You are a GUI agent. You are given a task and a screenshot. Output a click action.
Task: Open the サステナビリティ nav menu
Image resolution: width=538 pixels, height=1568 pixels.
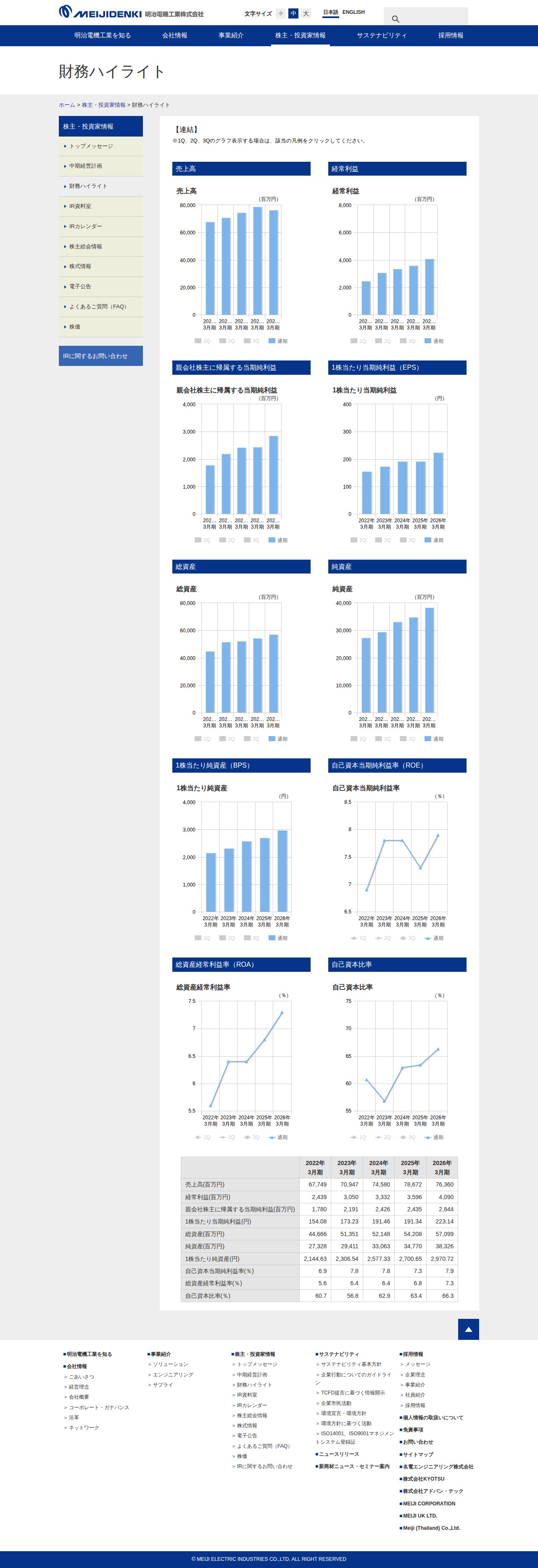[x=382, y=35]
